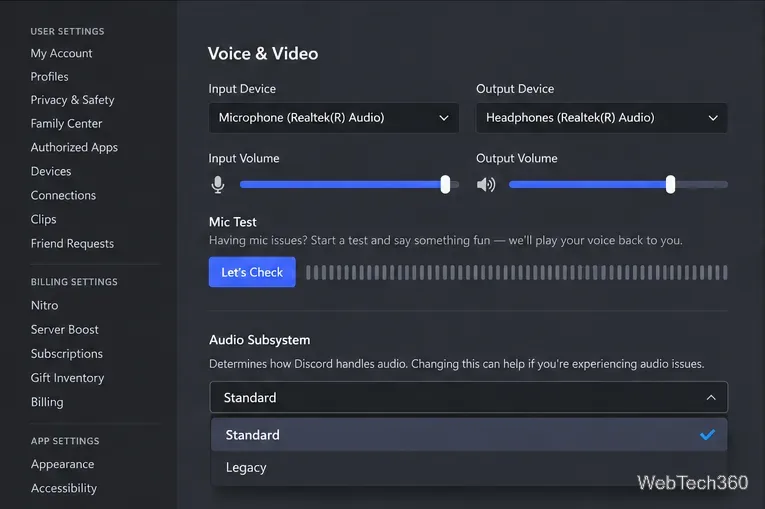Collapse the Audio Subsystem dropdown

point(468,397)
